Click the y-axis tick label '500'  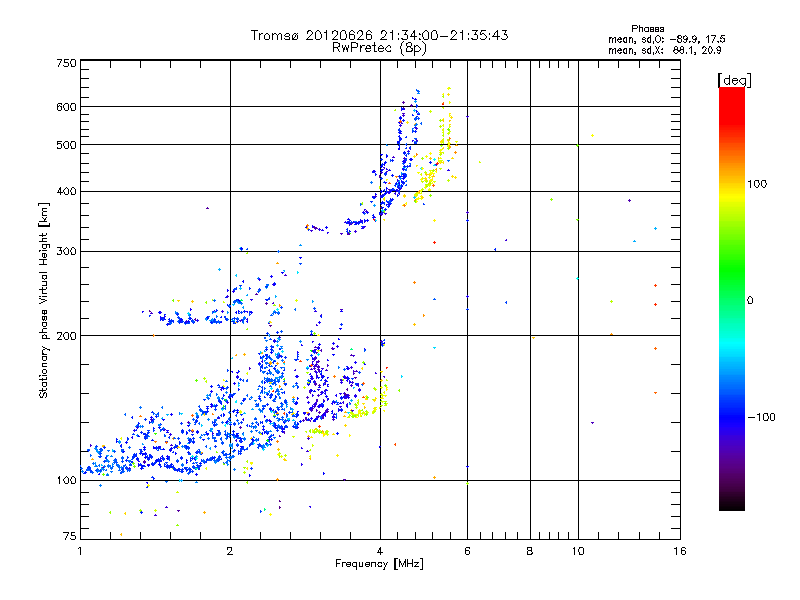coord(66,145)
